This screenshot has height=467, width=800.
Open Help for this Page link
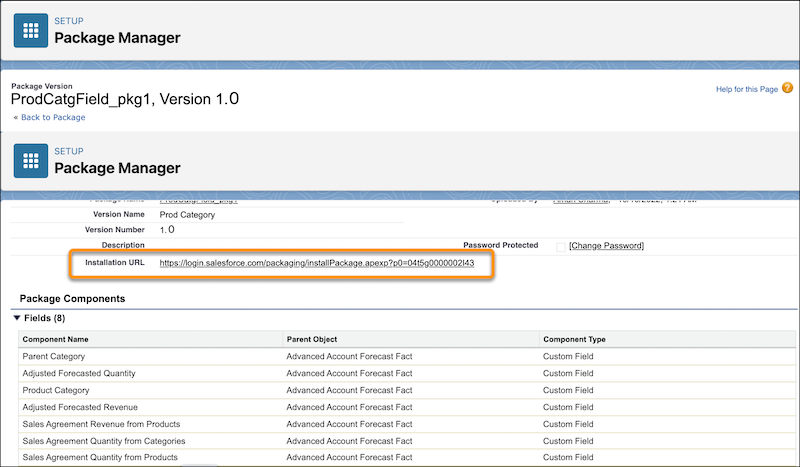(x=746, y=89)
